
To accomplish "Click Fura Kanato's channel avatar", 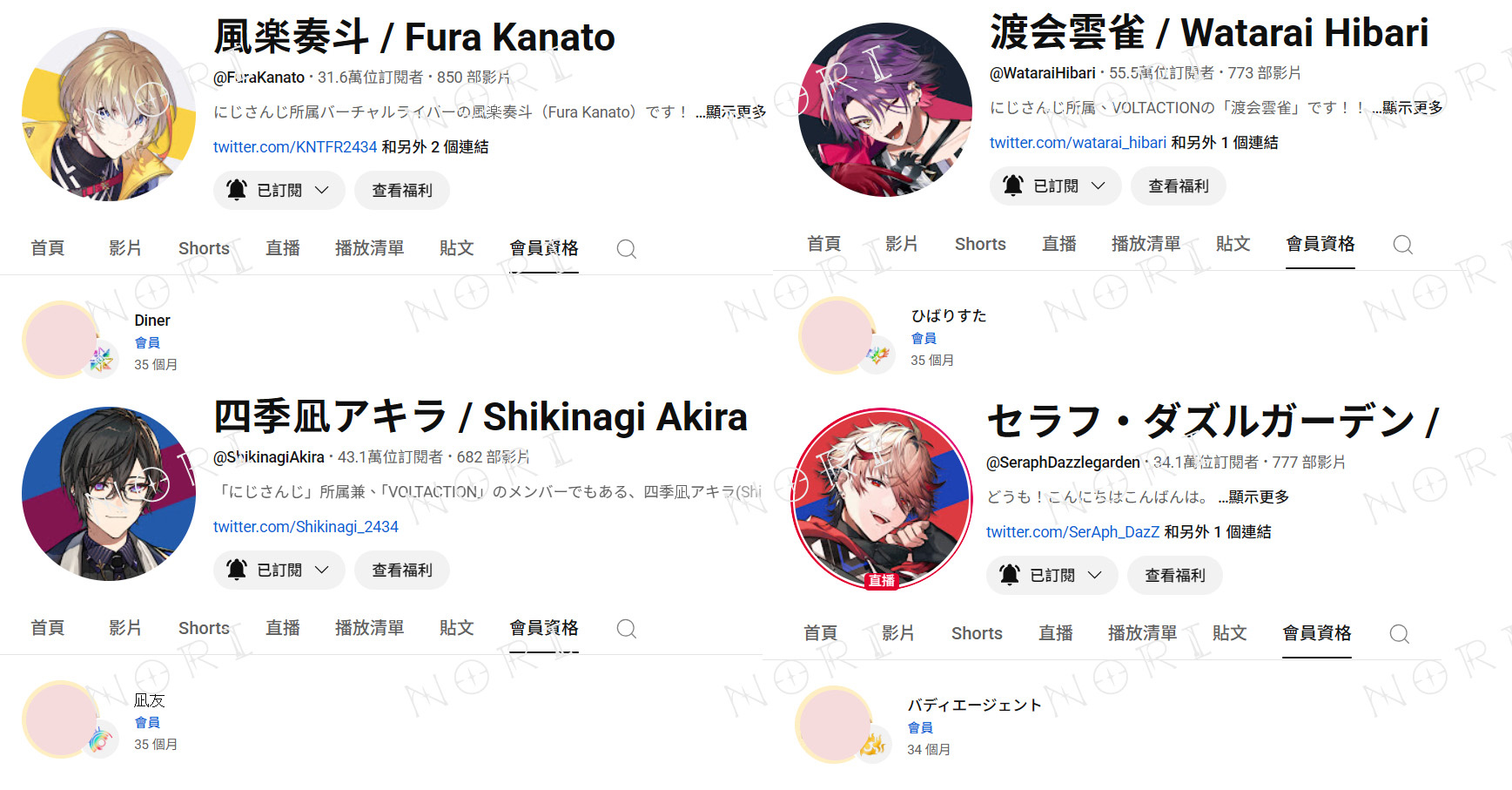I will (x=109, y=114).
